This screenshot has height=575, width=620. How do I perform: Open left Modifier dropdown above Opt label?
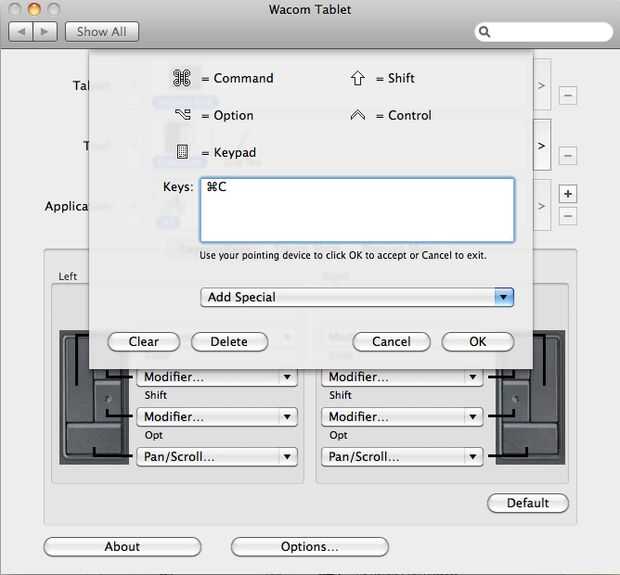217,417
